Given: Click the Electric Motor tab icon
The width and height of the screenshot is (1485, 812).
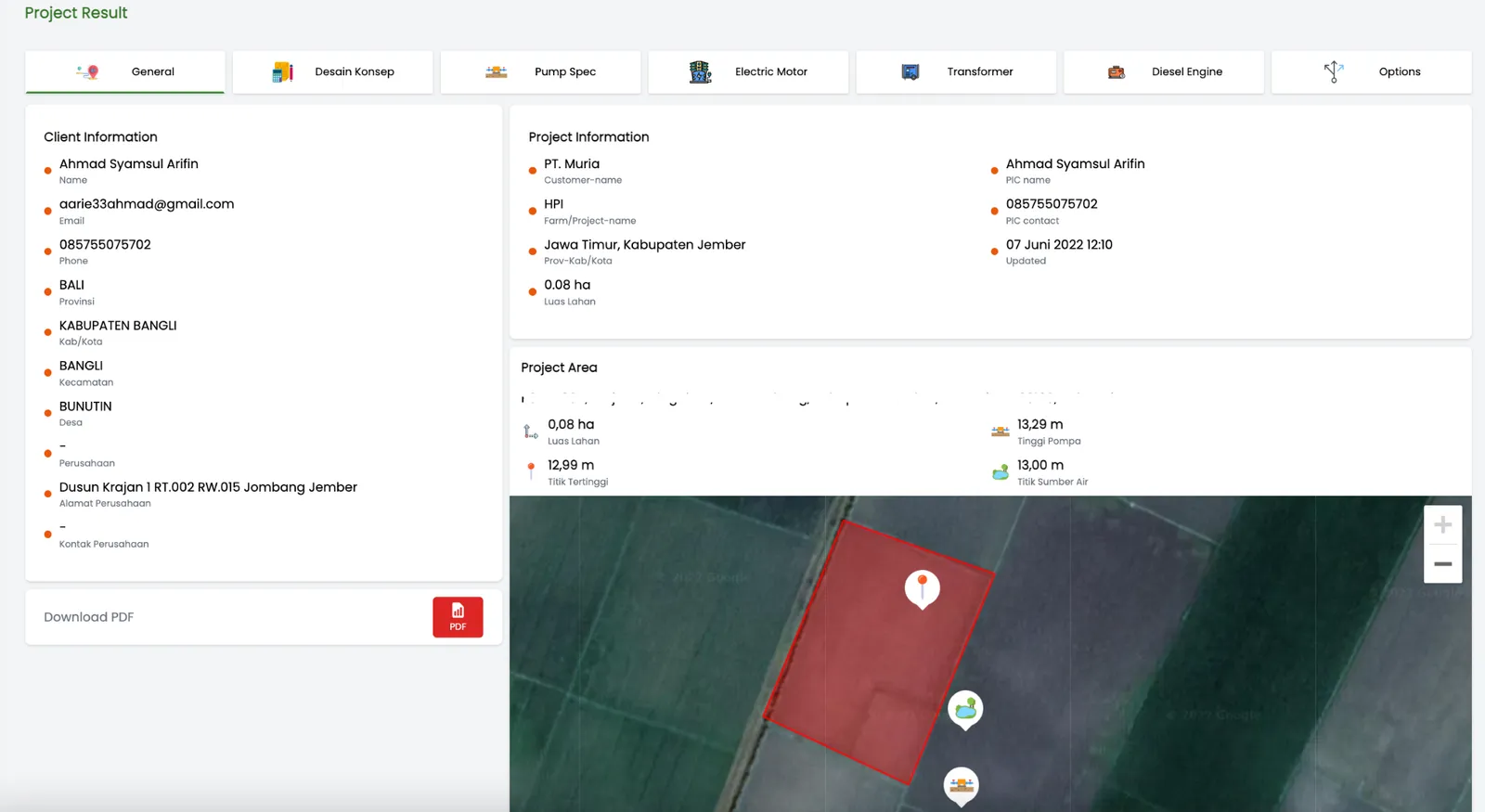Looking at the screenshot, I should coord(701,71).
